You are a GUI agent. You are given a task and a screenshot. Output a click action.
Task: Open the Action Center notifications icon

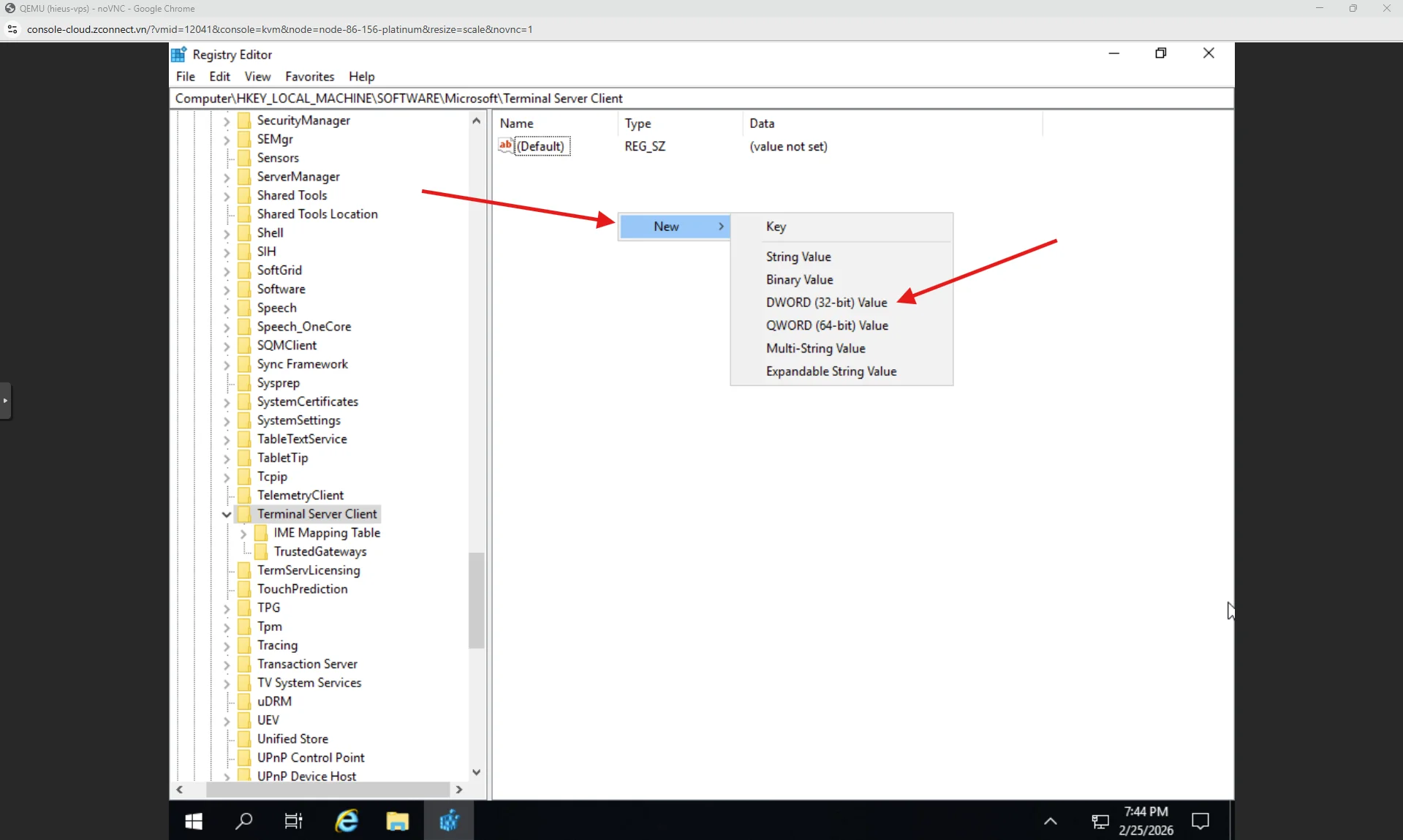(1200, 821)
